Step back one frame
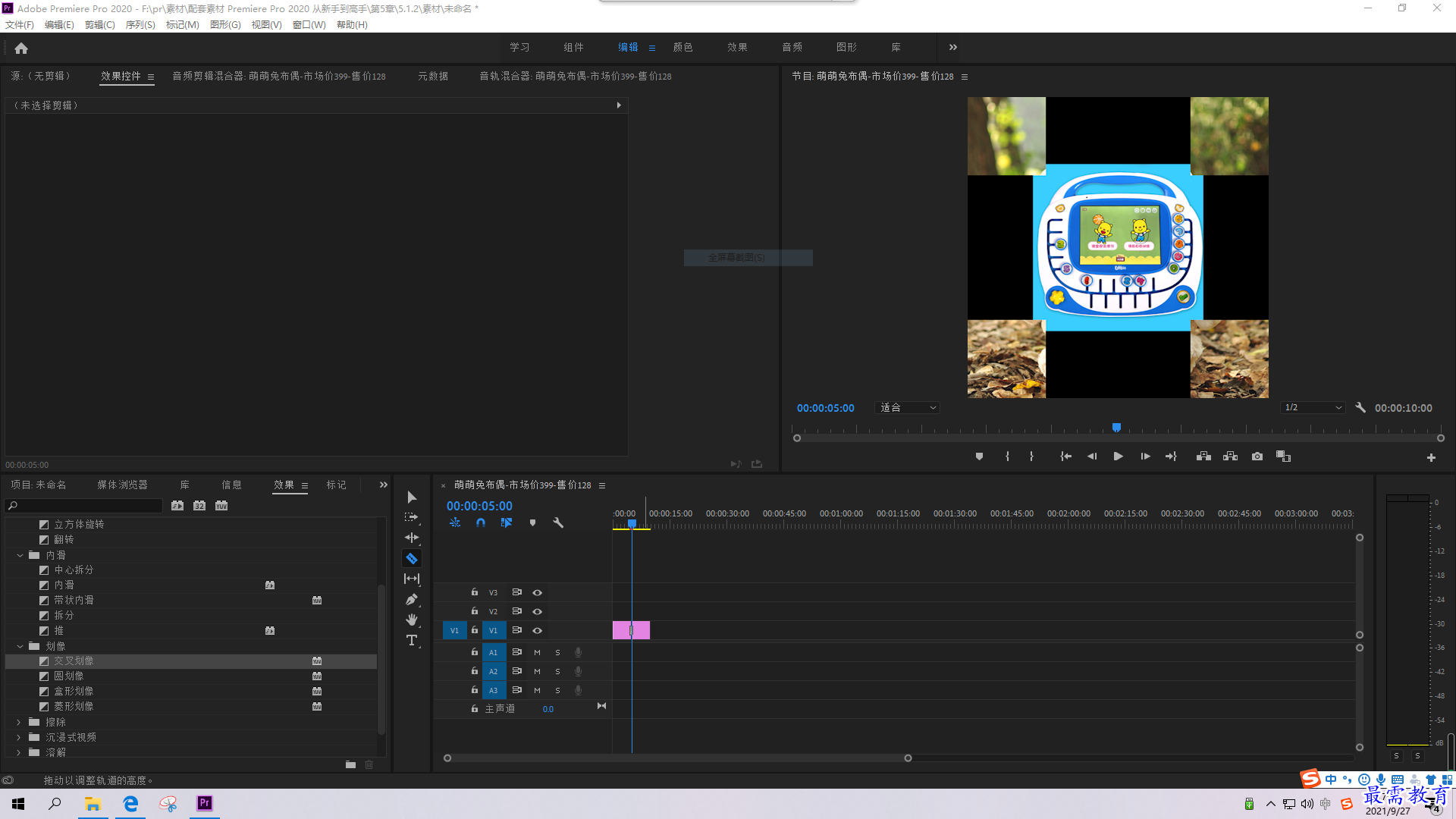This screenshot has height=819, width=1456. 1092,457
